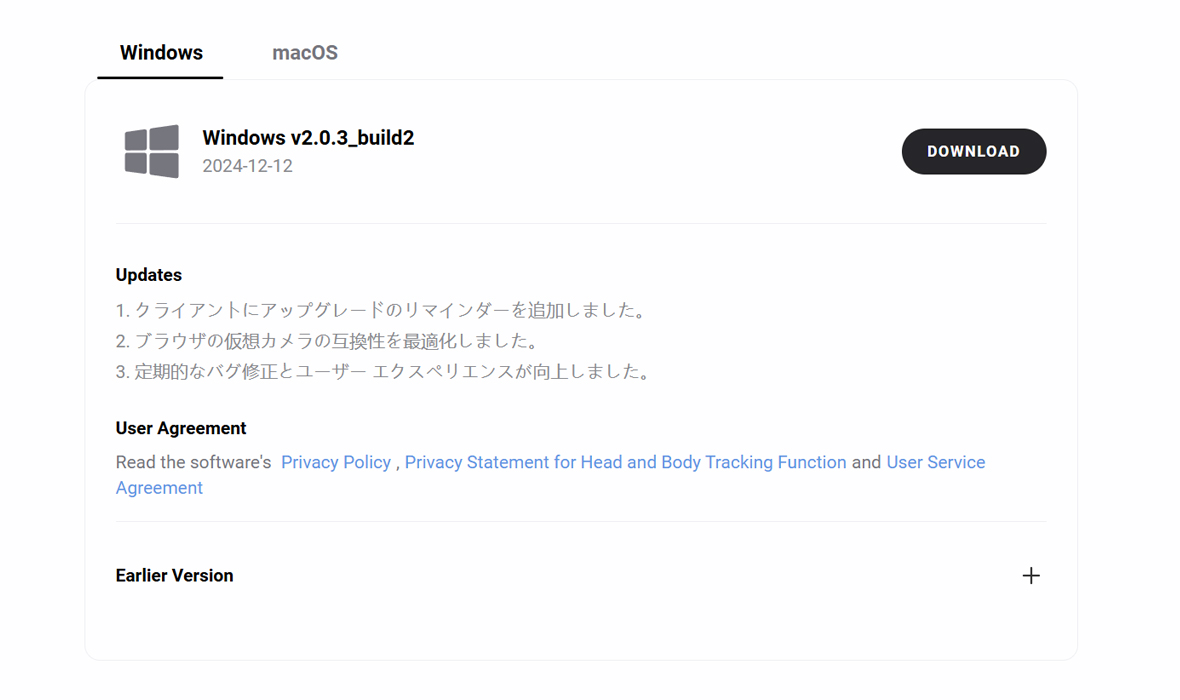The image size is (1180, 700).
Task: Open Privacy Statement for Head and Body Tracking
Action: point(625,462)
